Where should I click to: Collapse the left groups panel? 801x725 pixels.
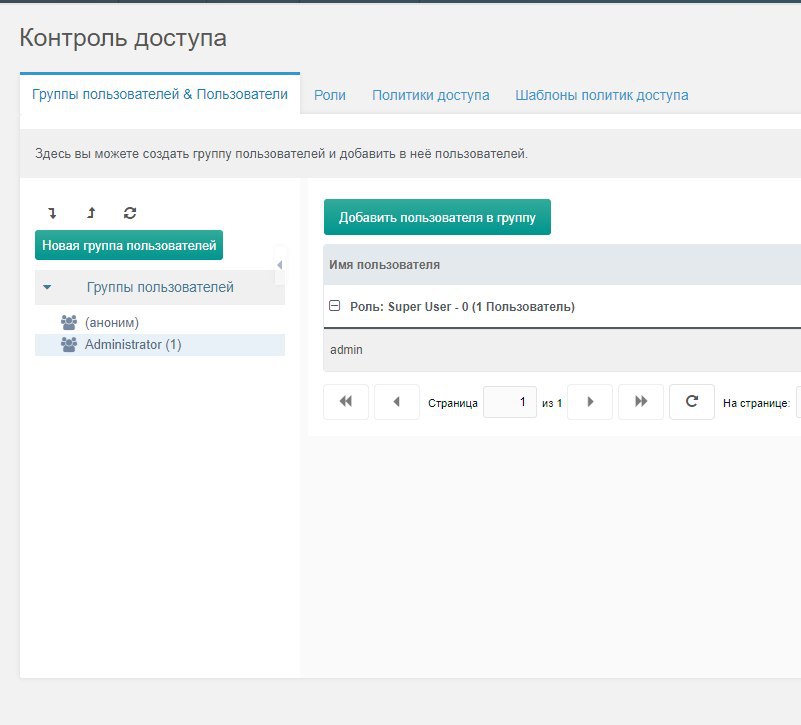(279, 265)
